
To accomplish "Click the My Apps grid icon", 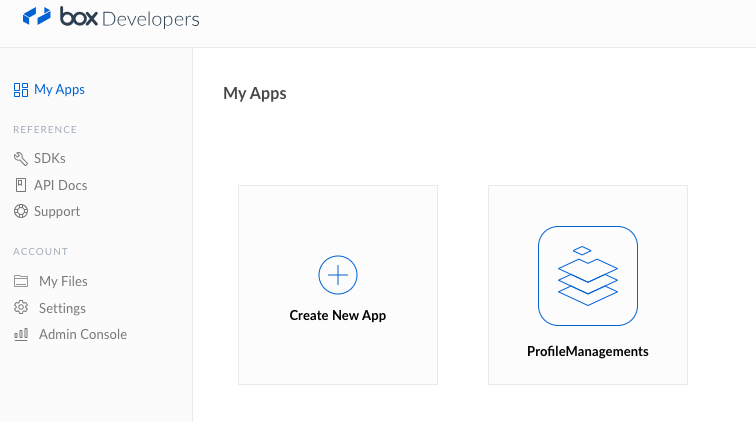I will 21,90.
